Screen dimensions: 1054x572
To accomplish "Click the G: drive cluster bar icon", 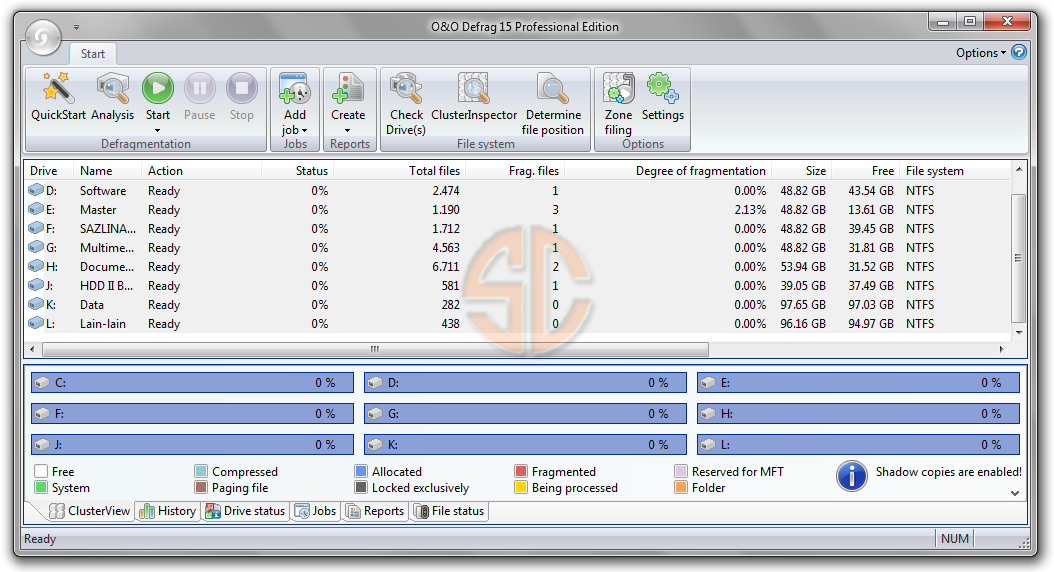I will pyautogui.click(x=375, y=413).
